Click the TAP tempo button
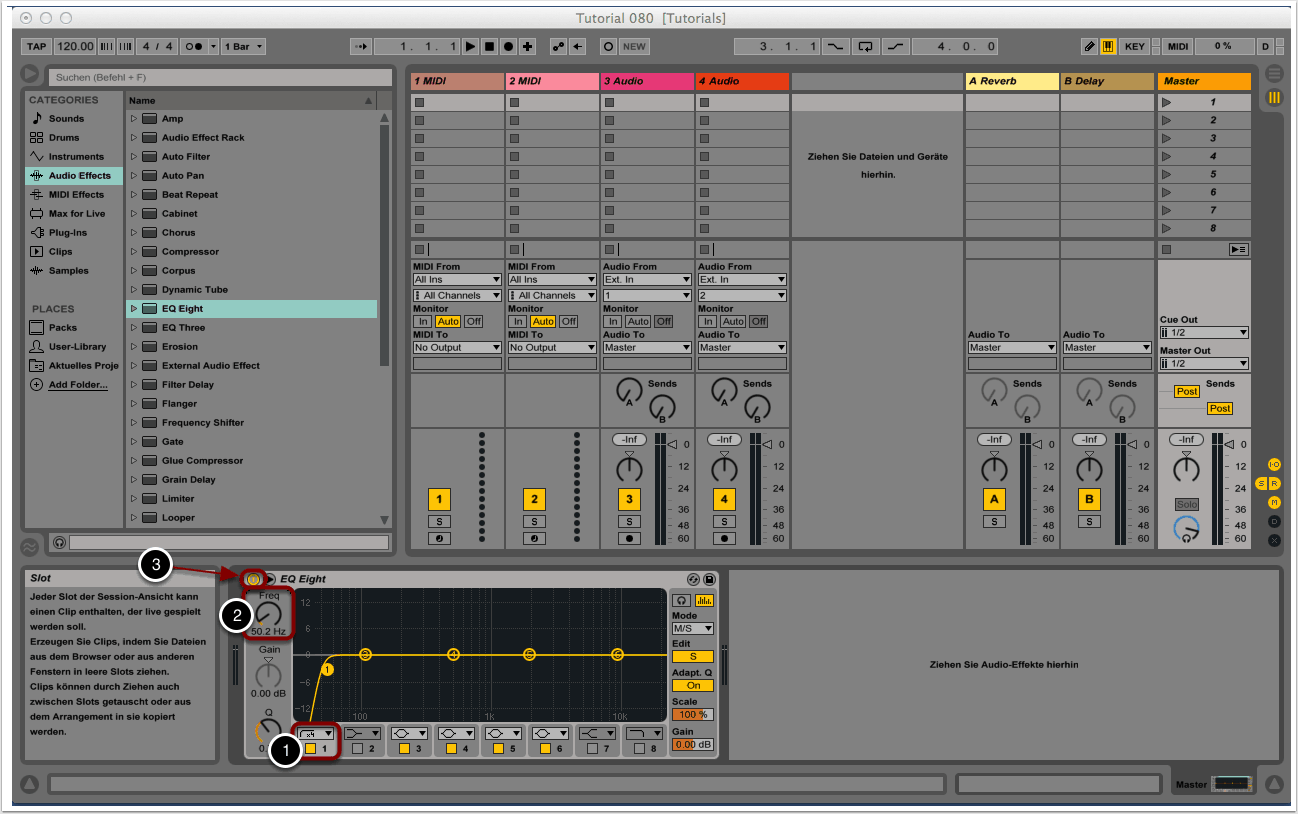Image resolution: width=1298 pixels, height=814 pixels. coord(36,46)
